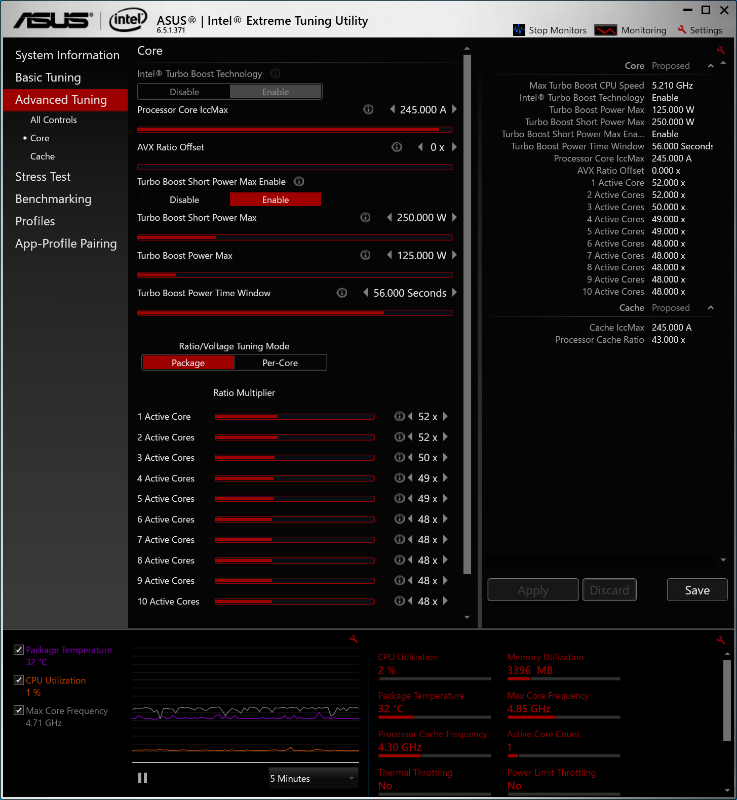Open the 5 Minutes time range dropdown

click(x=313, y=779)
